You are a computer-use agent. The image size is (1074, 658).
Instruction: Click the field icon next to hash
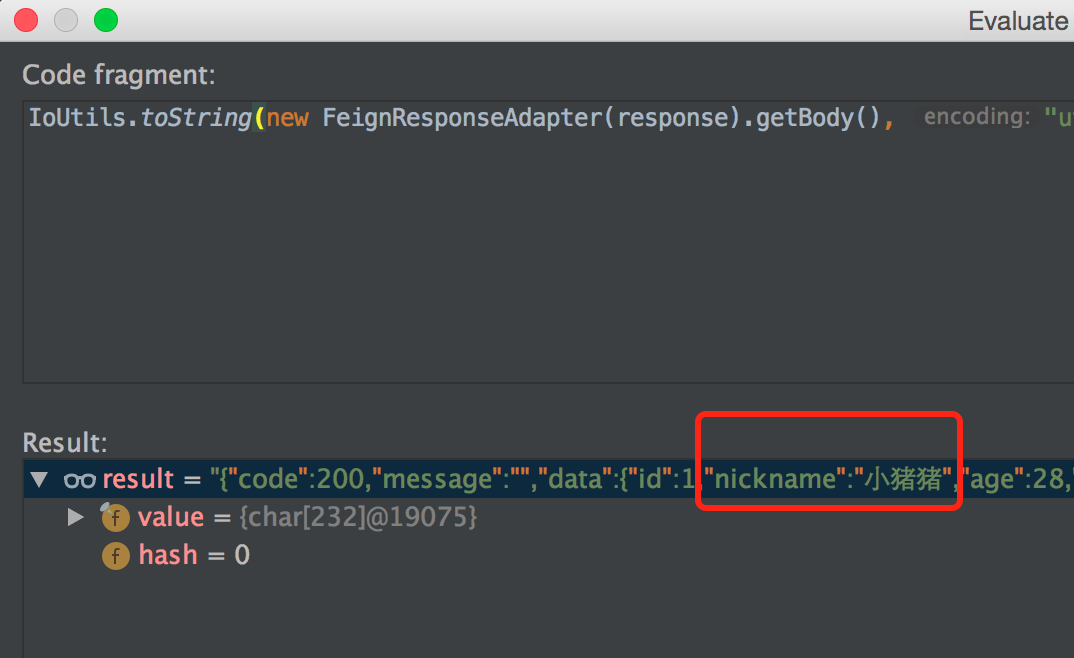(116, 556)
